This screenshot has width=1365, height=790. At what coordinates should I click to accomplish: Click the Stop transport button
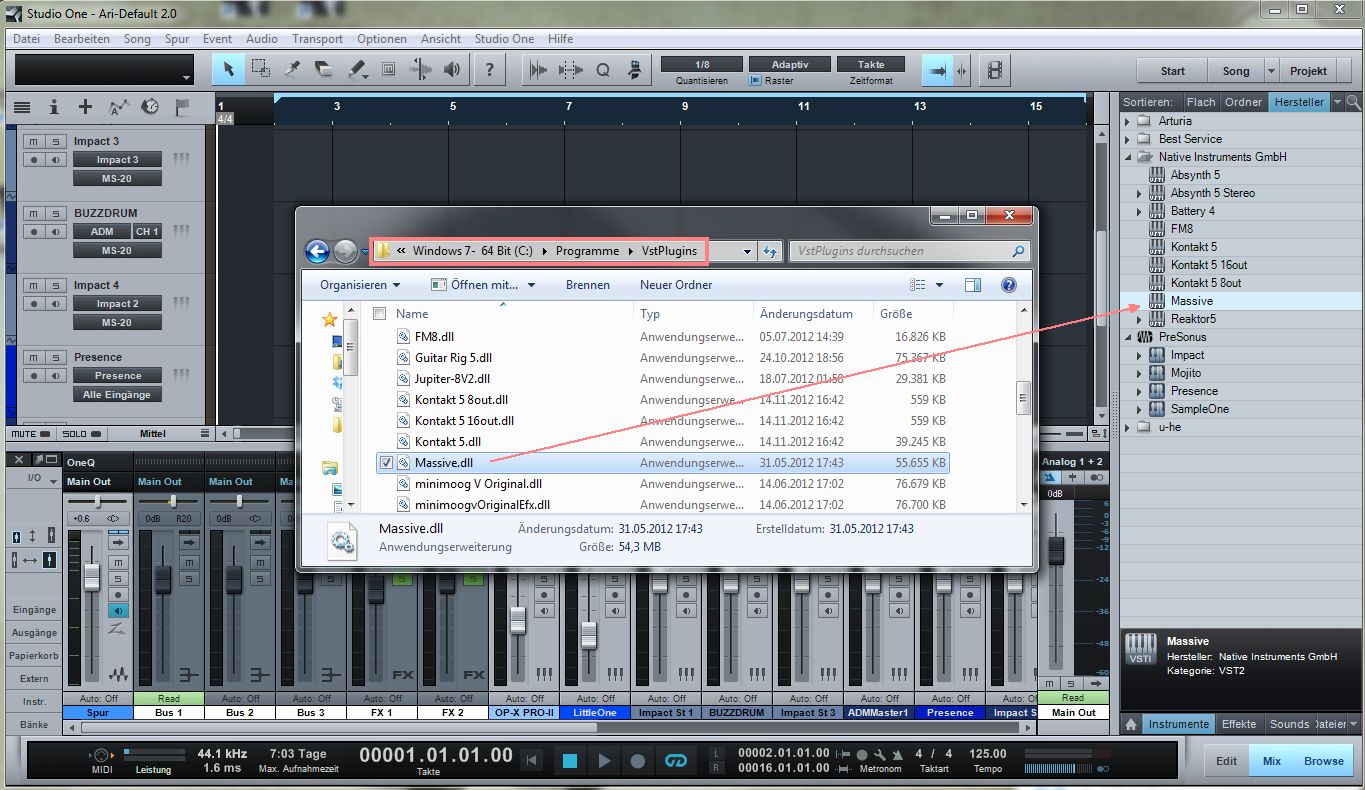click(x=569, y=761)
